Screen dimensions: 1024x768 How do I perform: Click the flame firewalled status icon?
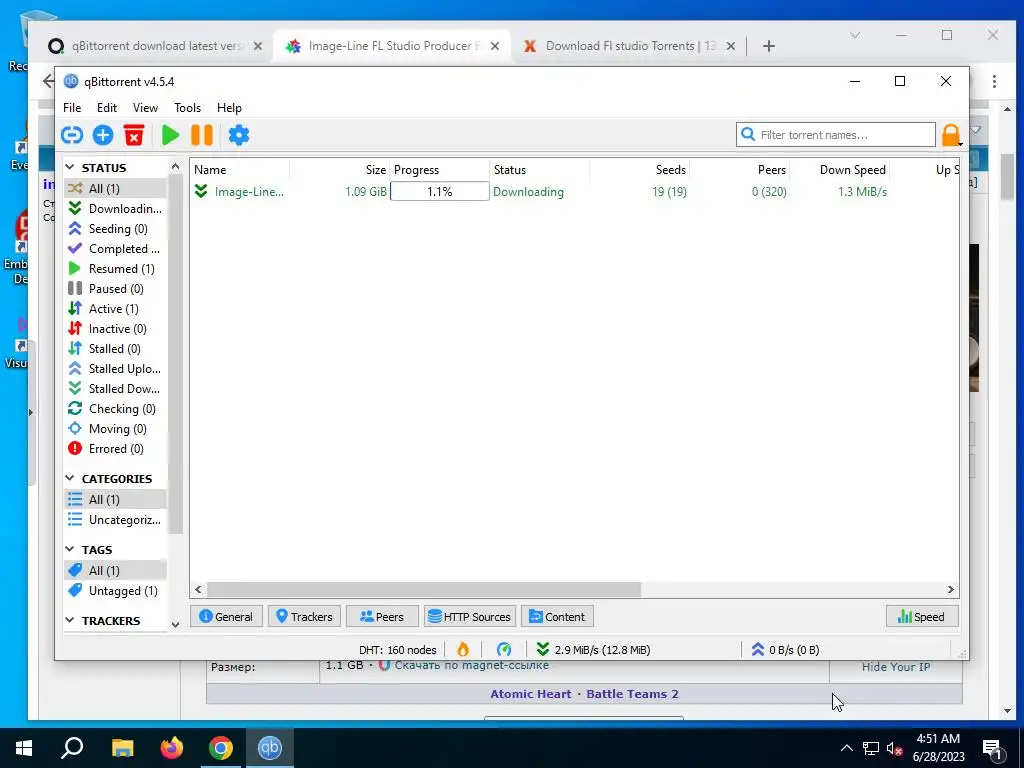pyautogui.click(x=463, y=649)
